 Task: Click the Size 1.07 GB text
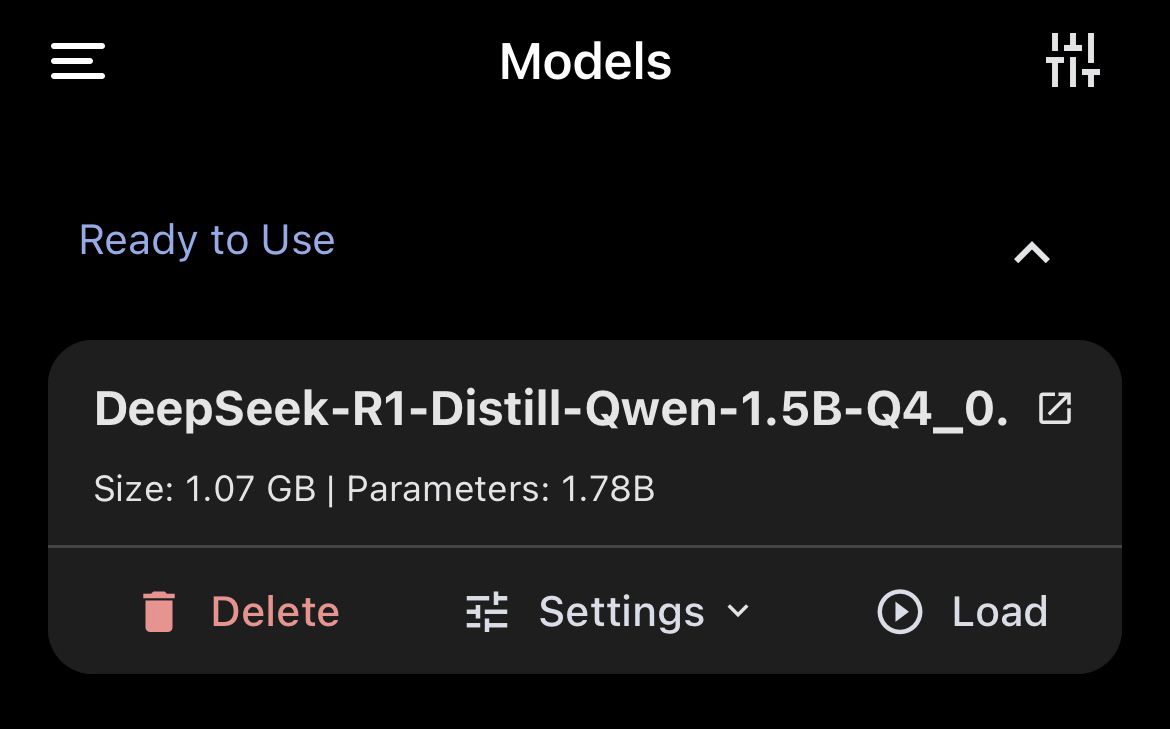204,490
